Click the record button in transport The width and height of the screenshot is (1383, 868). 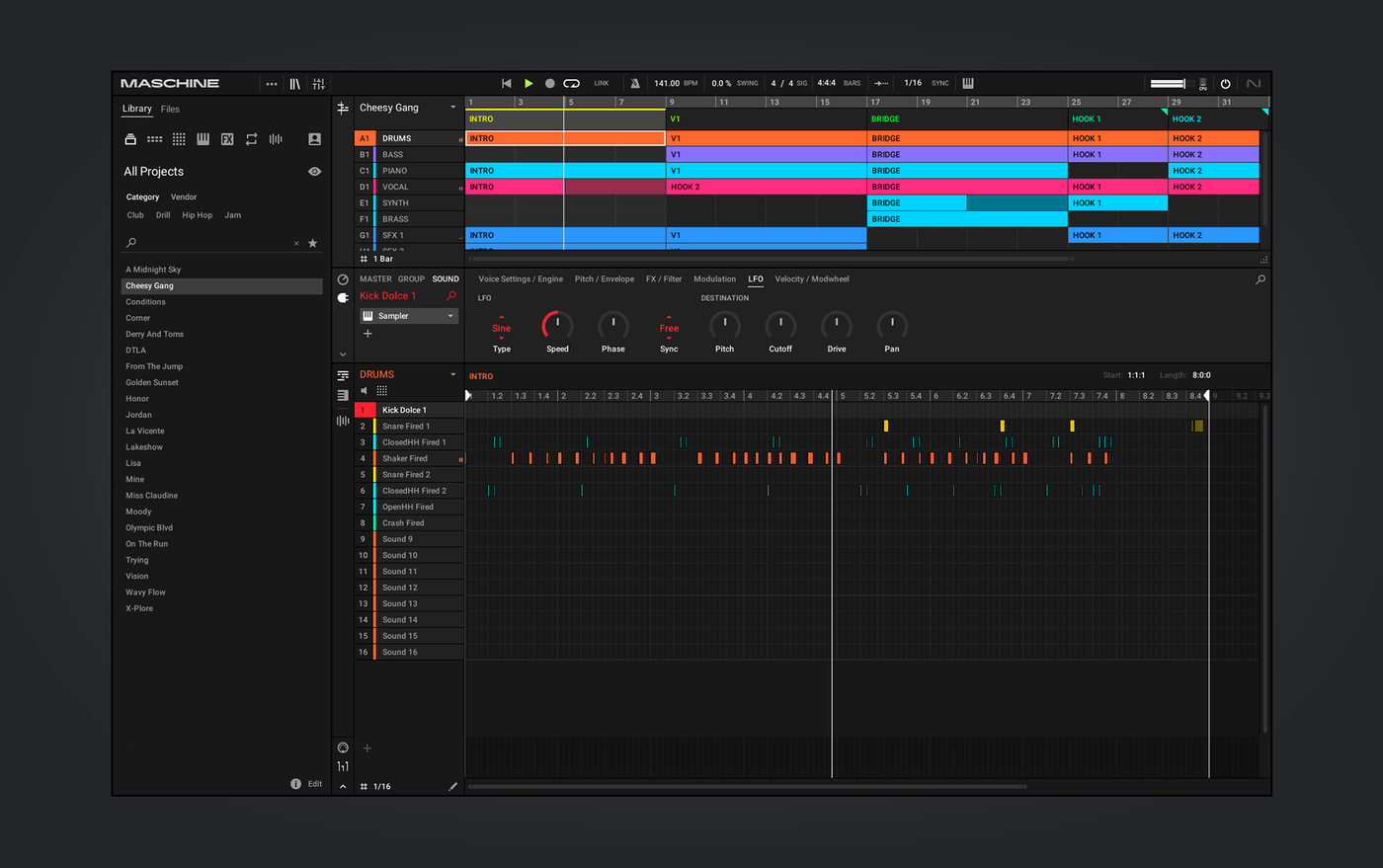(x=550, y=84)
